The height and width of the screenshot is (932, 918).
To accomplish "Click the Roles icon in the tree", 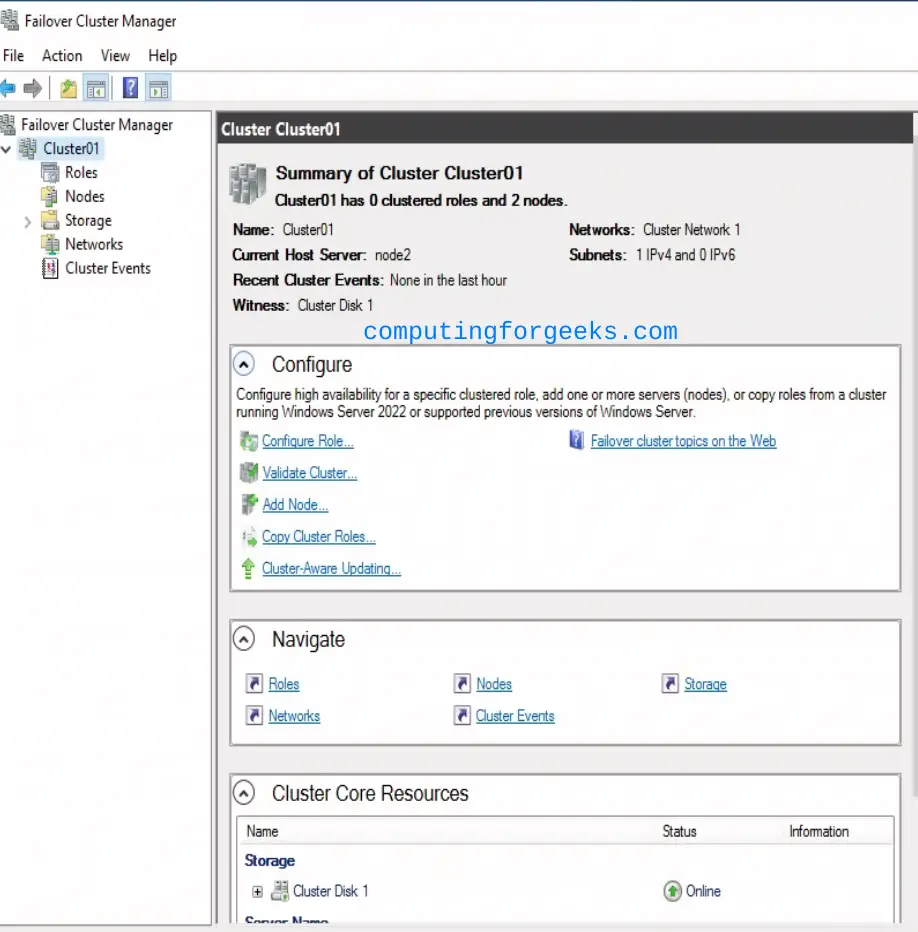I will 50,172.
